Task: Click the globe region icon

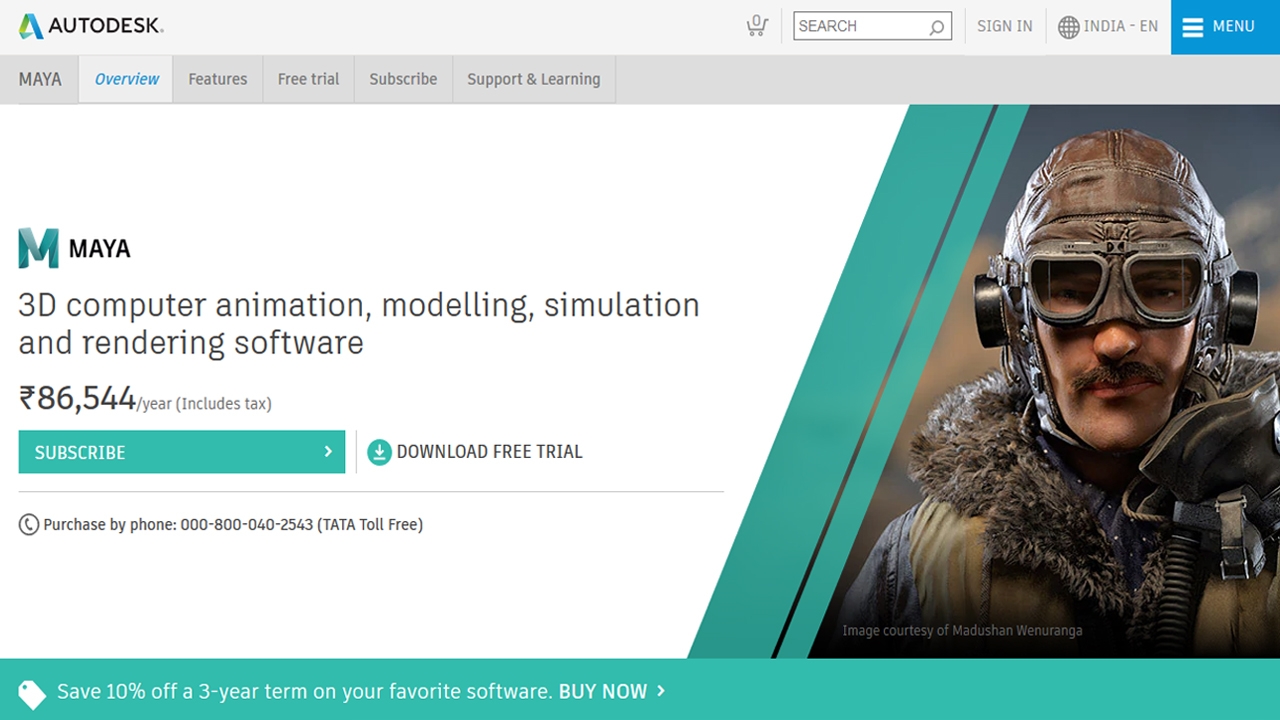Action: (x=1069, y=27)
